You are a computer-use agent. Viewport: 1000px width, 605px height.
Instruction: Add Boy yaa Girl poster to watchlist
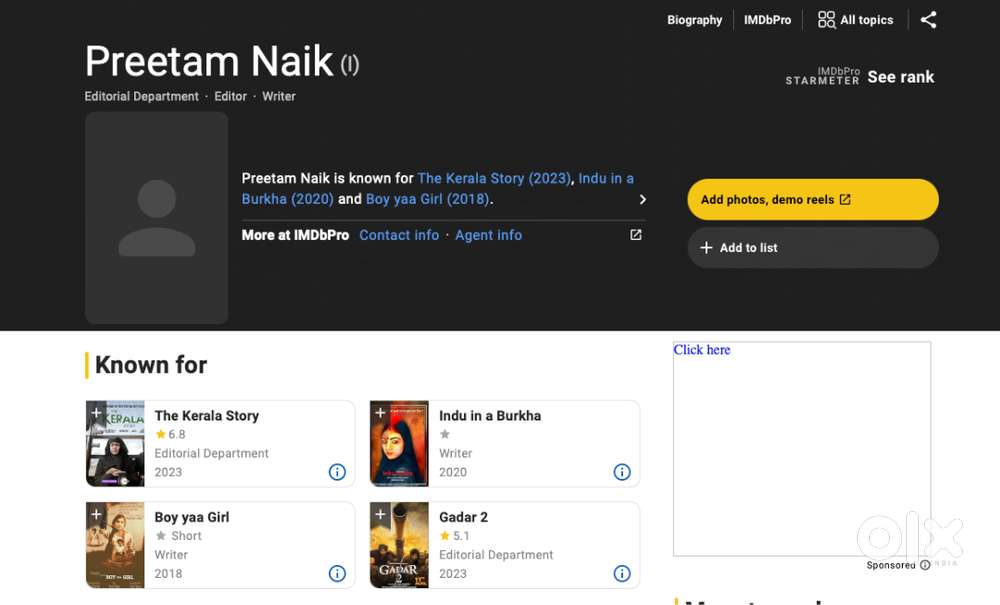[x=96, y=514]
